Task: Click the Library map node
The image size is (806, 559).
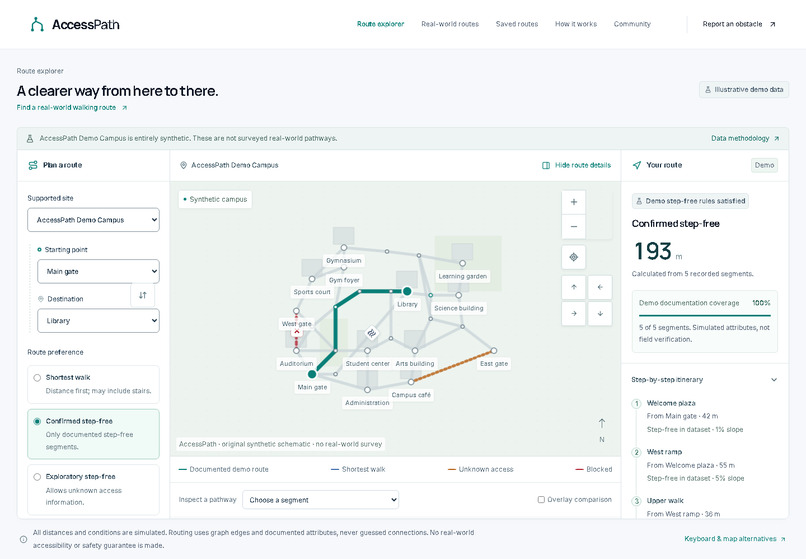Action: (407, 291)
